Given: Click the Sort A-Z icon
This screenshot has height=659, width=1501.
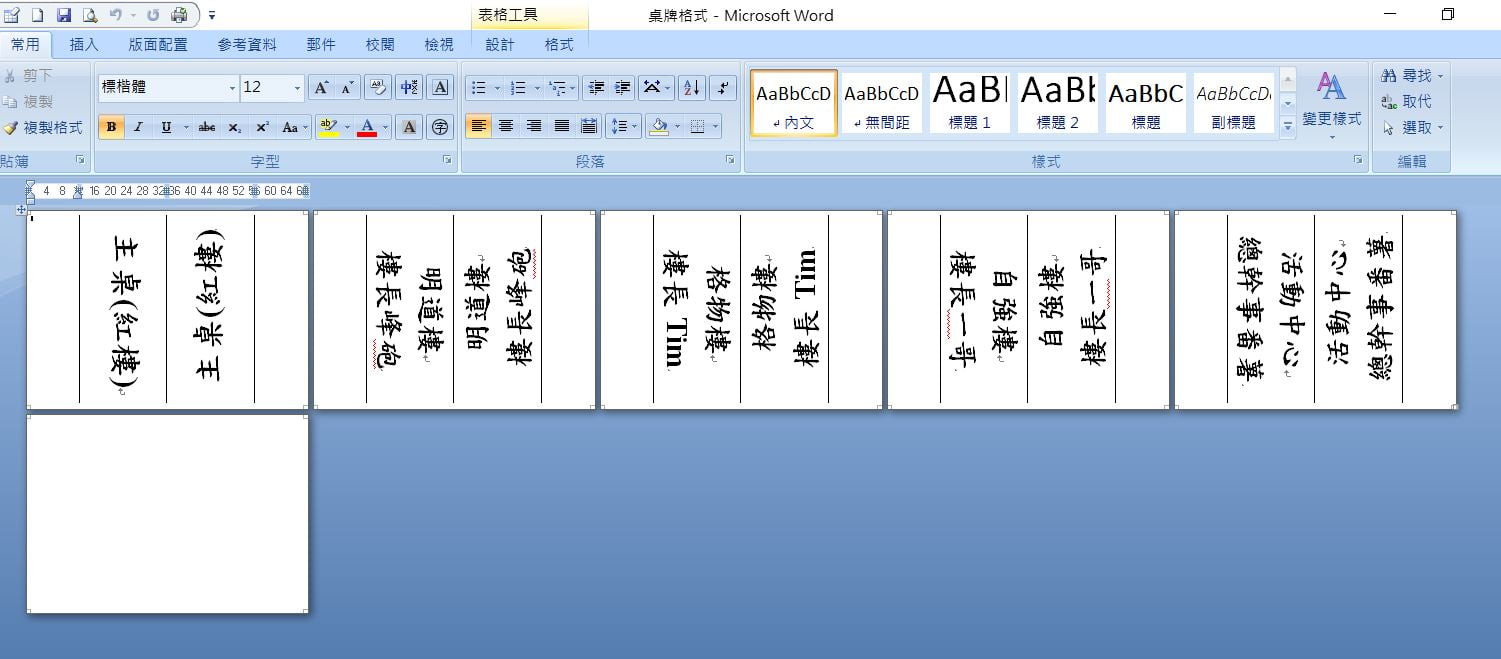Looking at the screenshot, I should point(692,88).
